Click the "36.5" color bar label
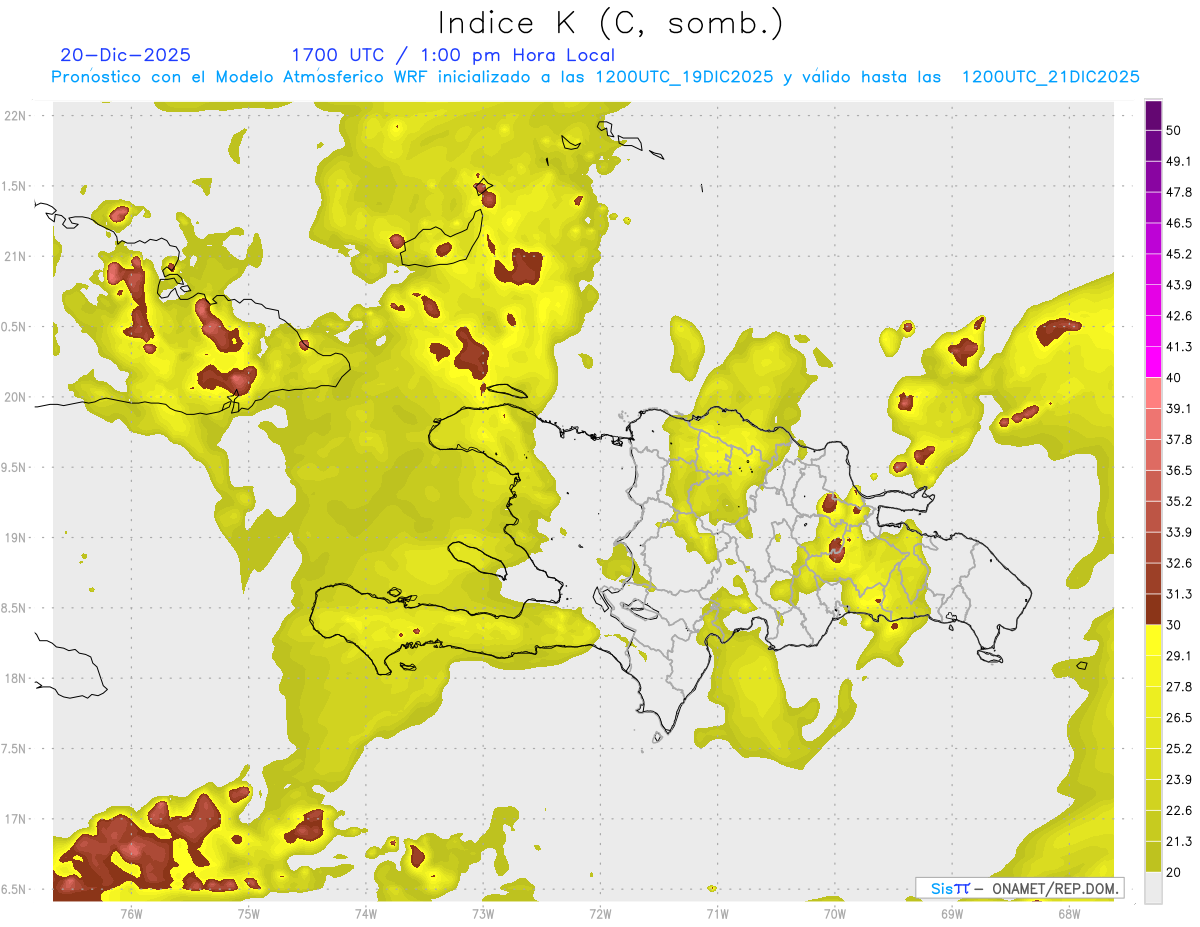 tap(1179, 470)
